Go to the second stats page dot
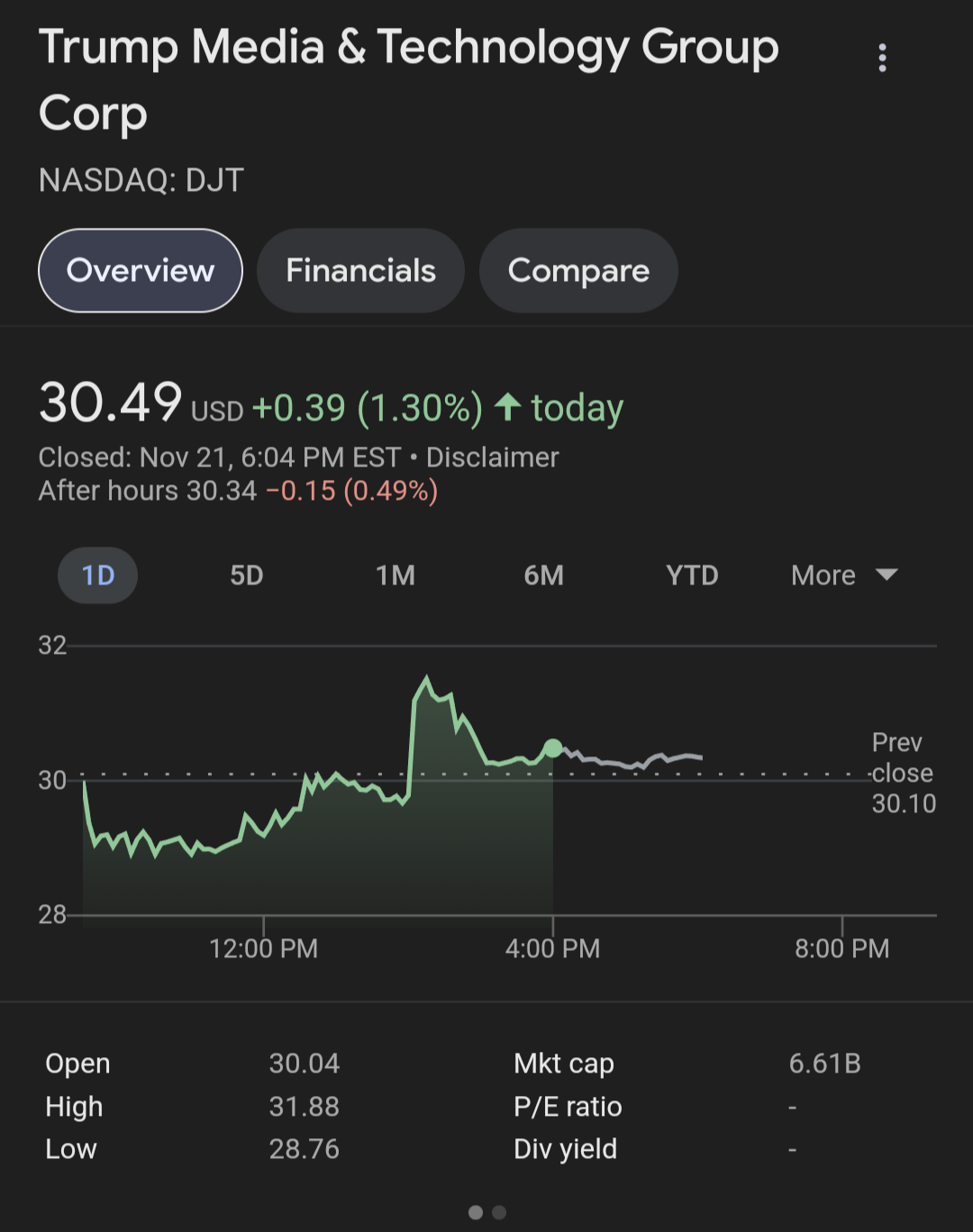The width and height of the screenshot is (973, 1232). pyautogui.click(x=499, y=1212)
